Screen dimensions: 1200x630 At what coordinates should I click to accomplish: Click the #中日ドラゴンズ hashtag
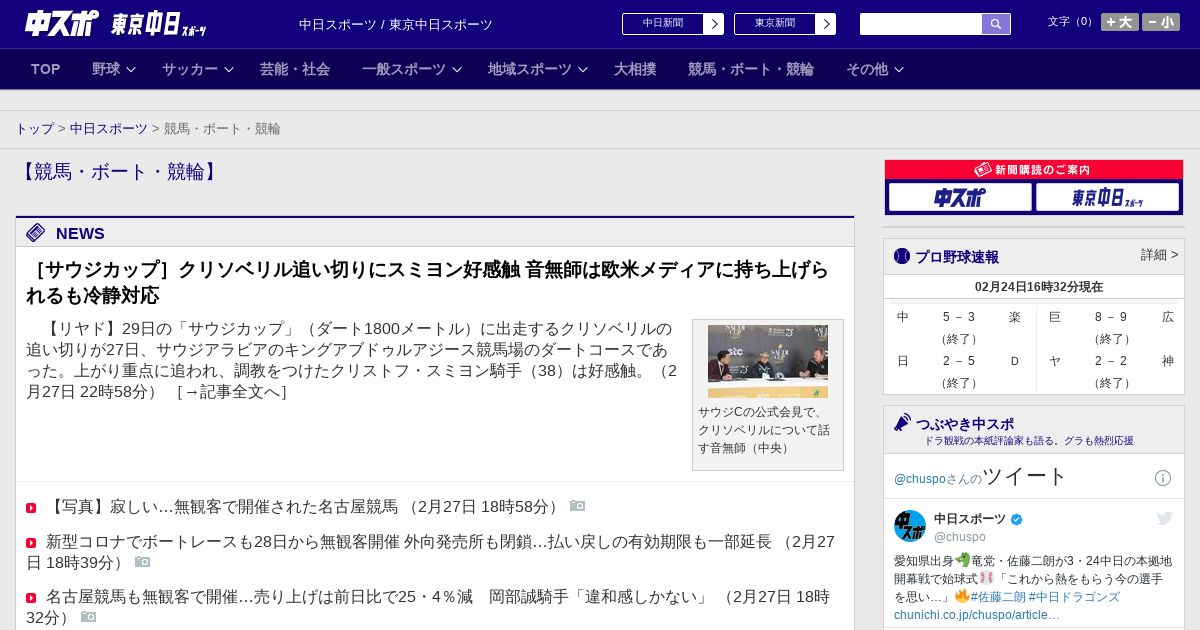[1074, 597]
